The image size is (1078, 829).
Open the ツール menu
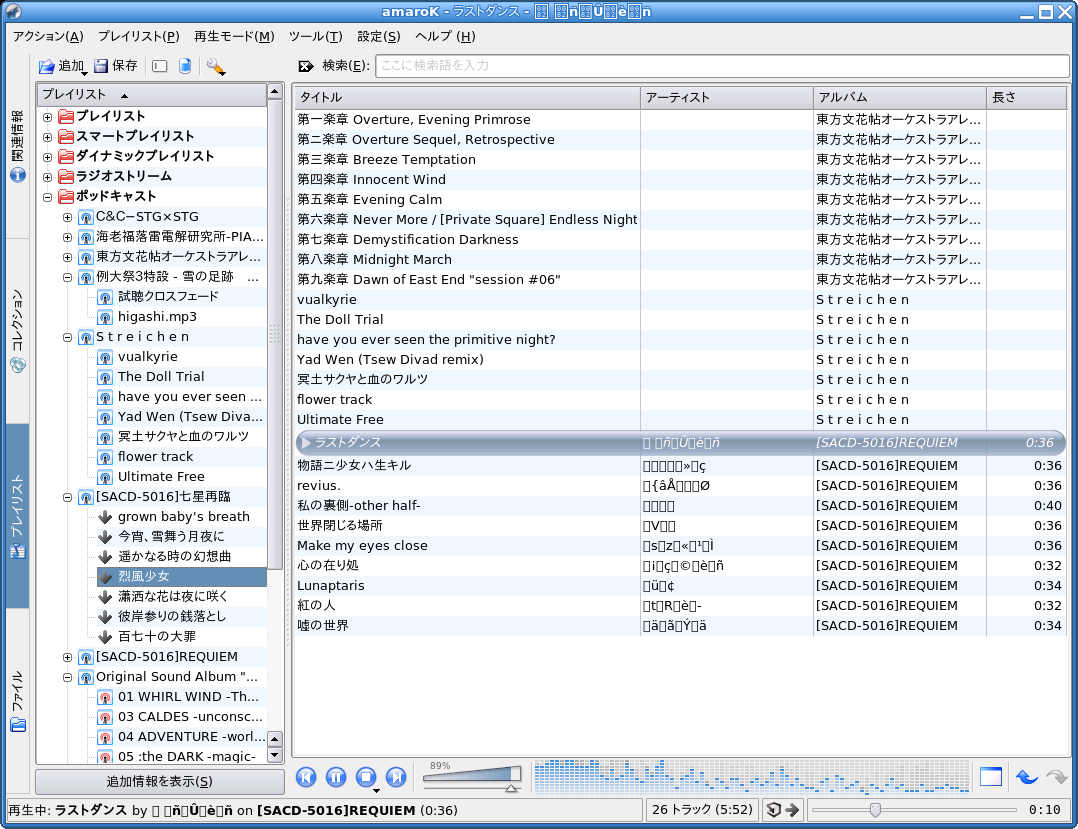315,36
